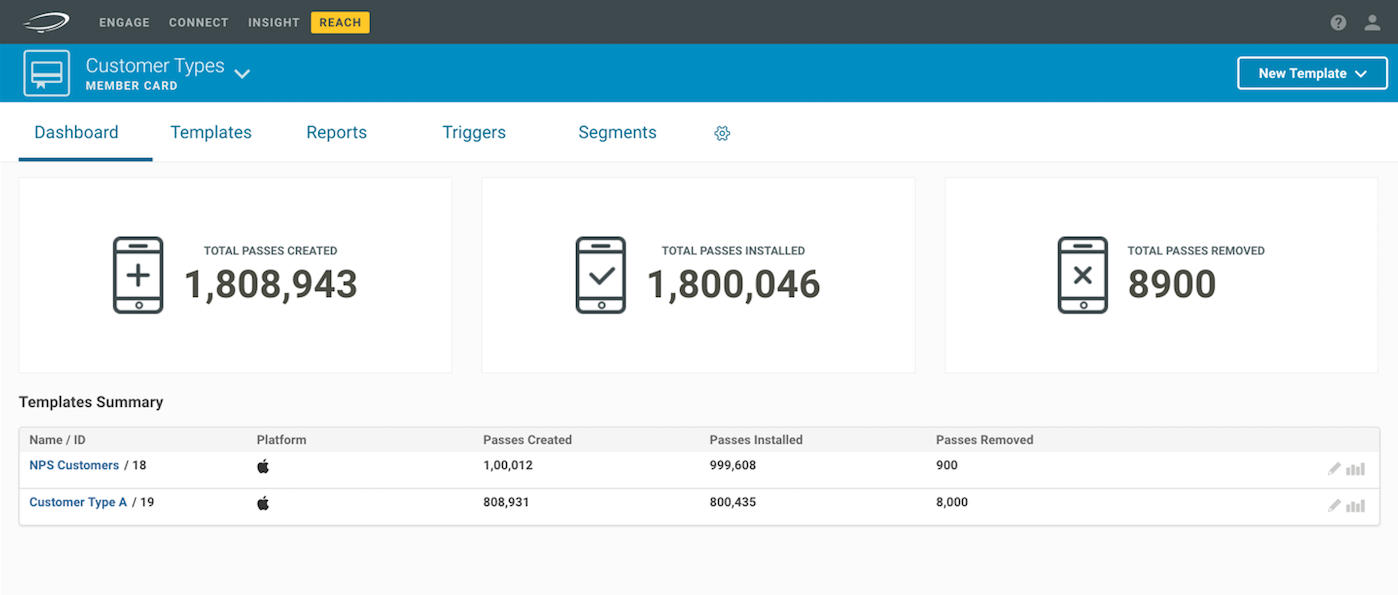The height and width of the screenshot is (595, 1398).
Task: Click the 900 passes removed cell
Action: 947,465
